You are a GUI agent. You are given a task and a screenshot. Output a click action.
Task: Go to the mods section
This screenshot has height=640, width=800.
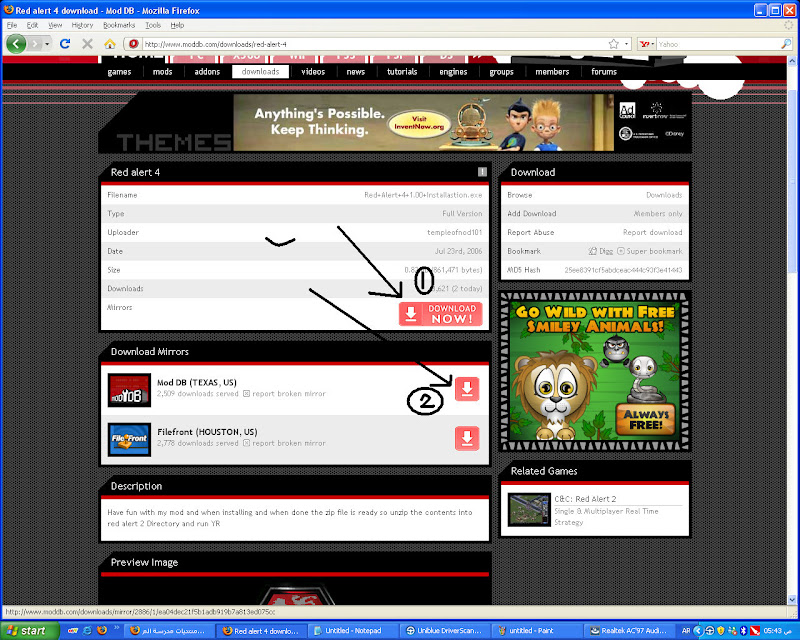(x=162, y=72)
